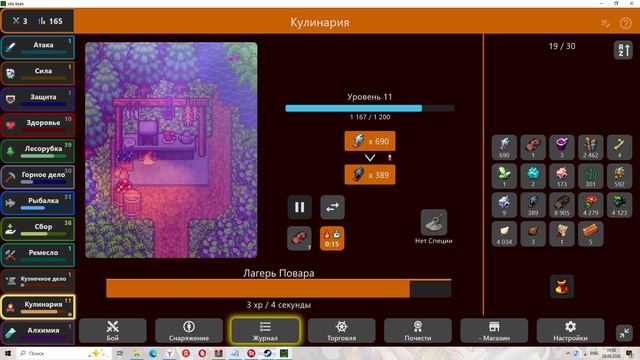Select the inventory fish stack 690
This screenshot has height=360, width=640.
click(x=504, y=147)
